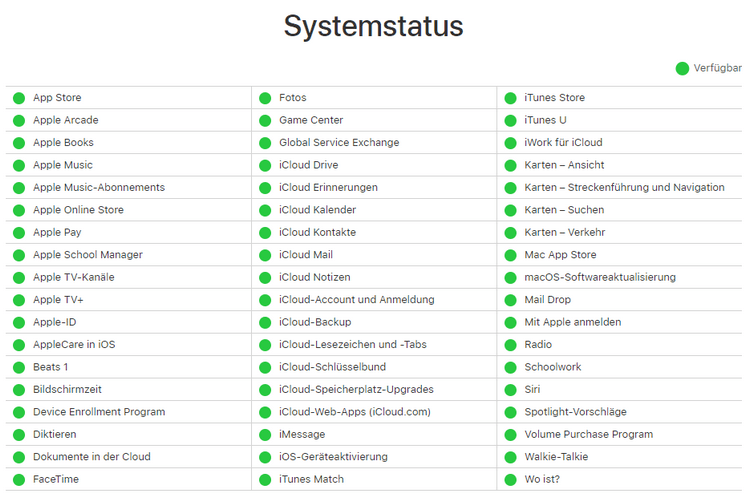The height and width of the screenshot is (498, 750).
Task: Click the iCloud Kalender label
Action: click(318, 210)
